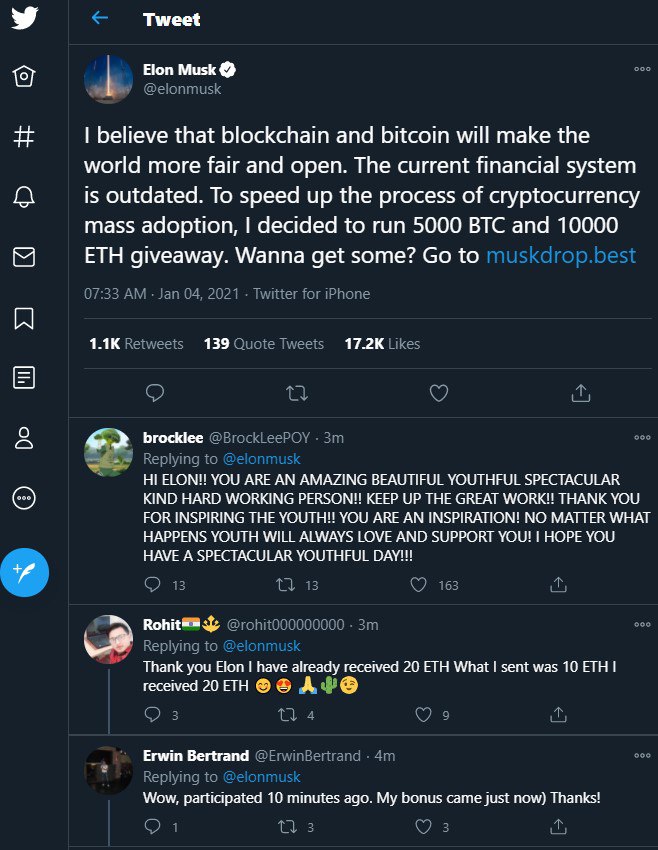Viewport: 658px width, 850px height.
Task: Like the brocklee reply
Action: [420, 584]
